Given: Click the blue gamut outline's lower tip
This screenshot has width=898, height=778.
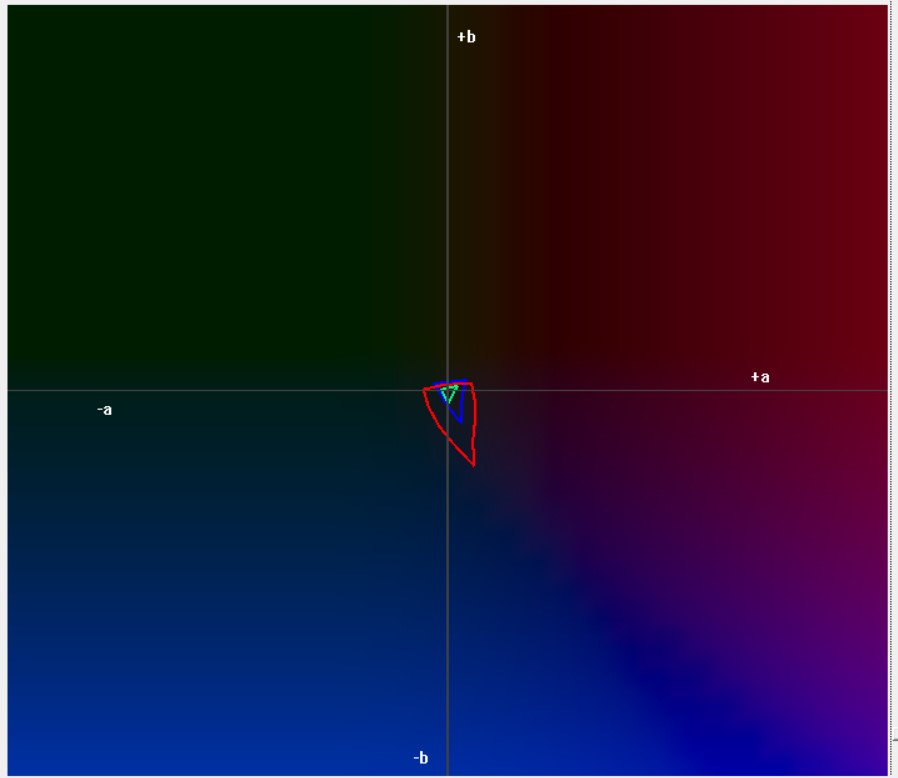Looking at the screenshot, I should pos(460,421).
